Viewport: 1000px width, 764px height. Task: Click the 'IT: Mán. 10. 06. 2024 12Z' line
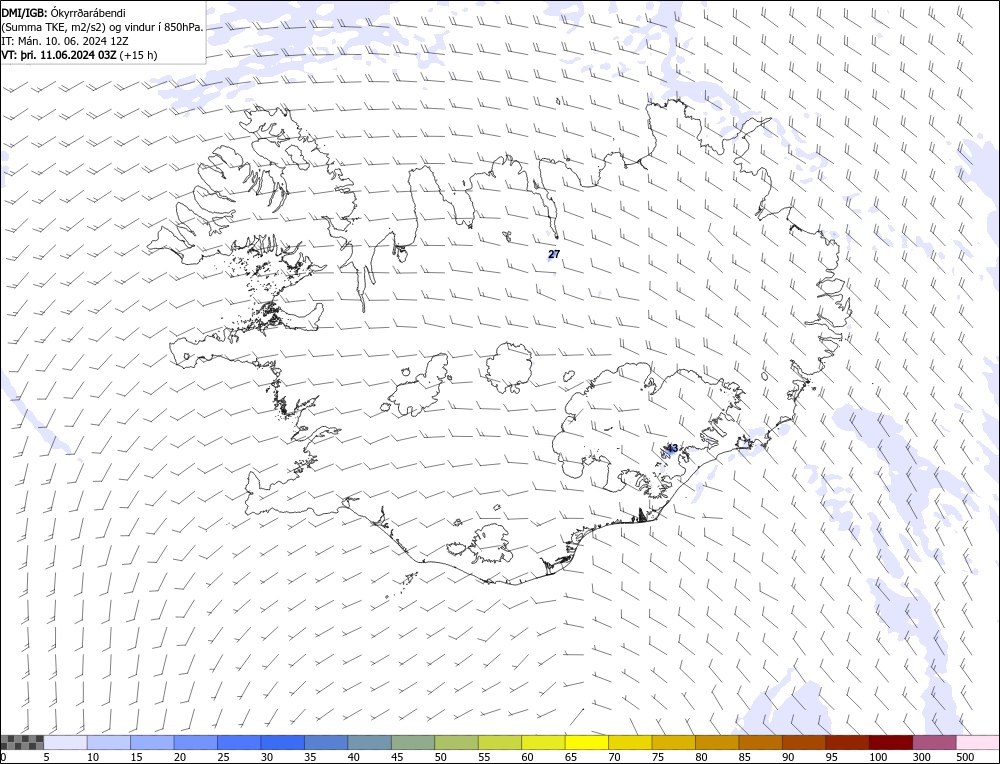coord(65,41)
